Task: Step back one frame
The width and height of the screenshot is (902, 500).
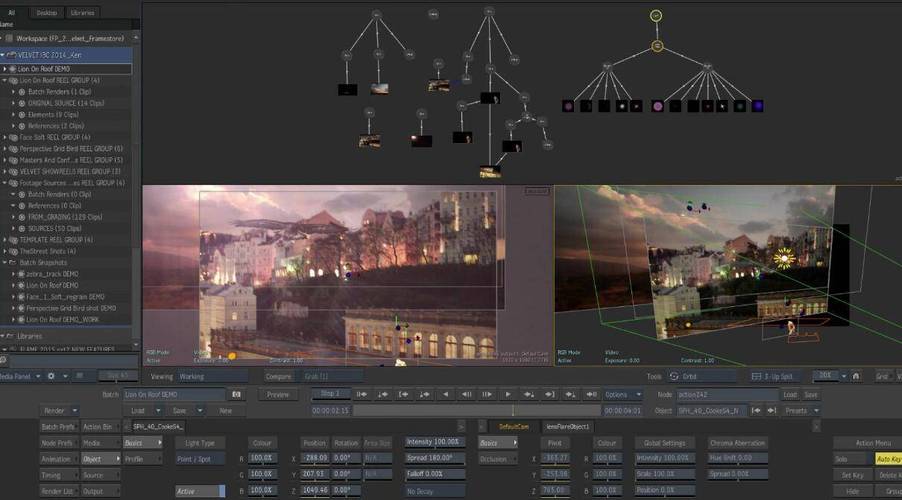Action: pos(466,395)
